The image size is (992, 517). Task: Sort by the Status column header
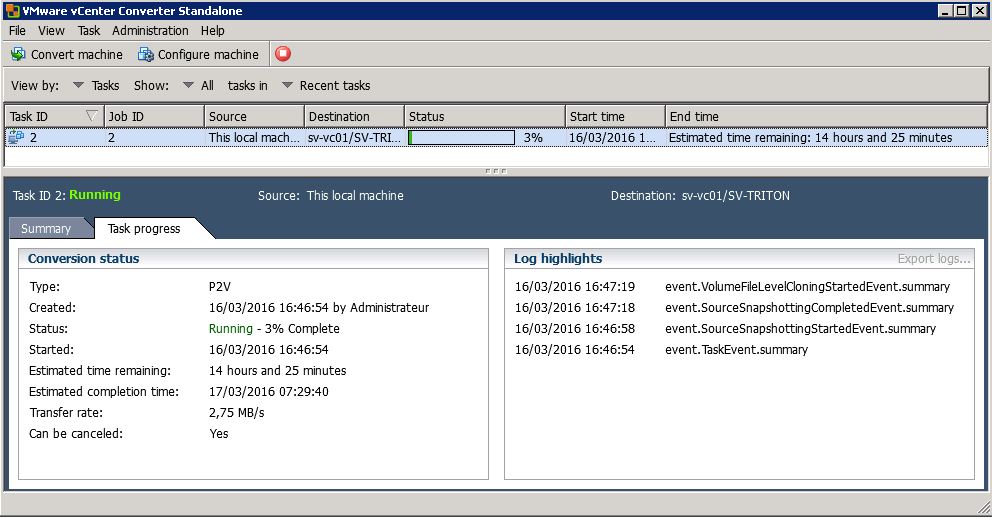(485, 116)
